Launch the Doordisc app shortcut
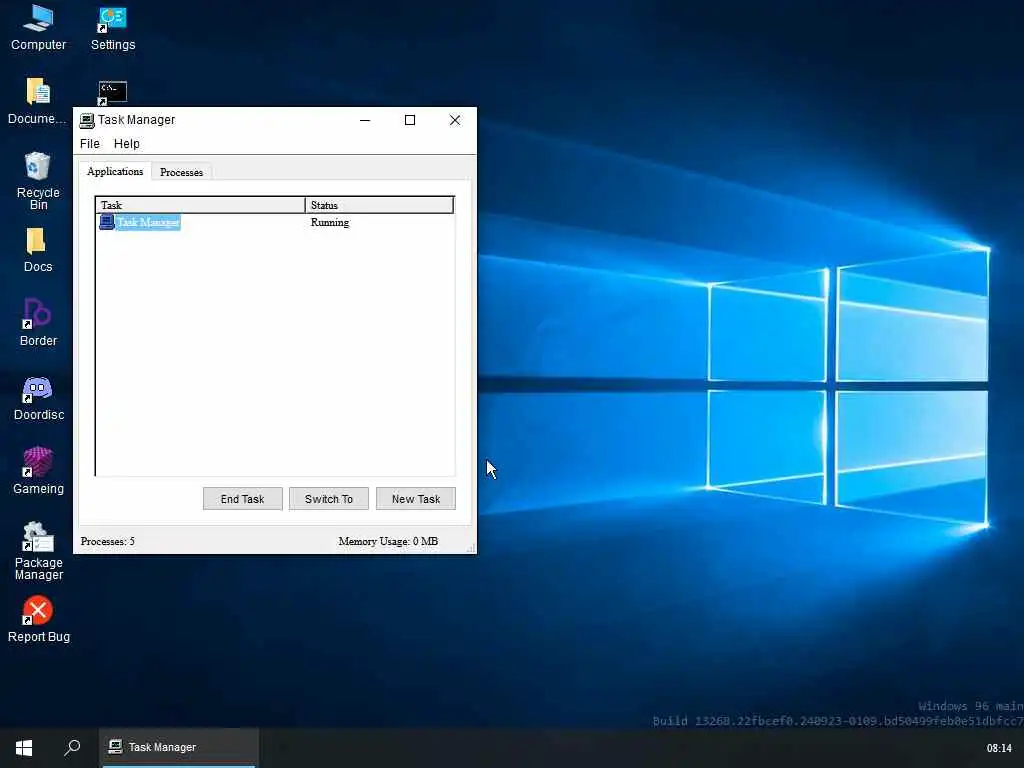The image size is (1024, 768). pos(38,397)
